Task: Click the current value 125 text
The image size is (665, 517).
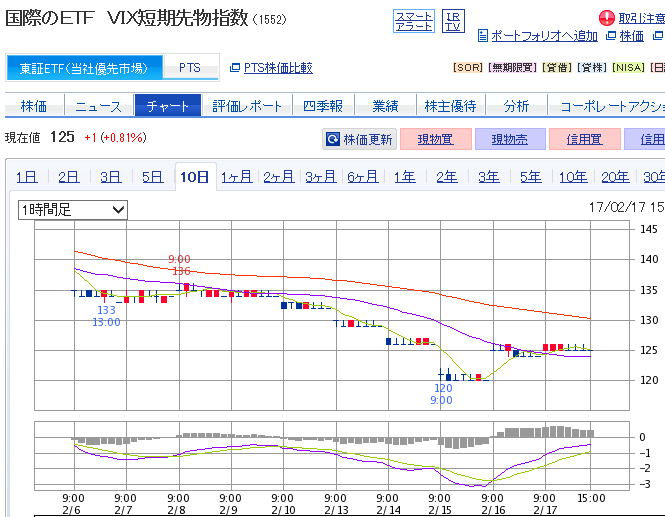Action: 62,137
